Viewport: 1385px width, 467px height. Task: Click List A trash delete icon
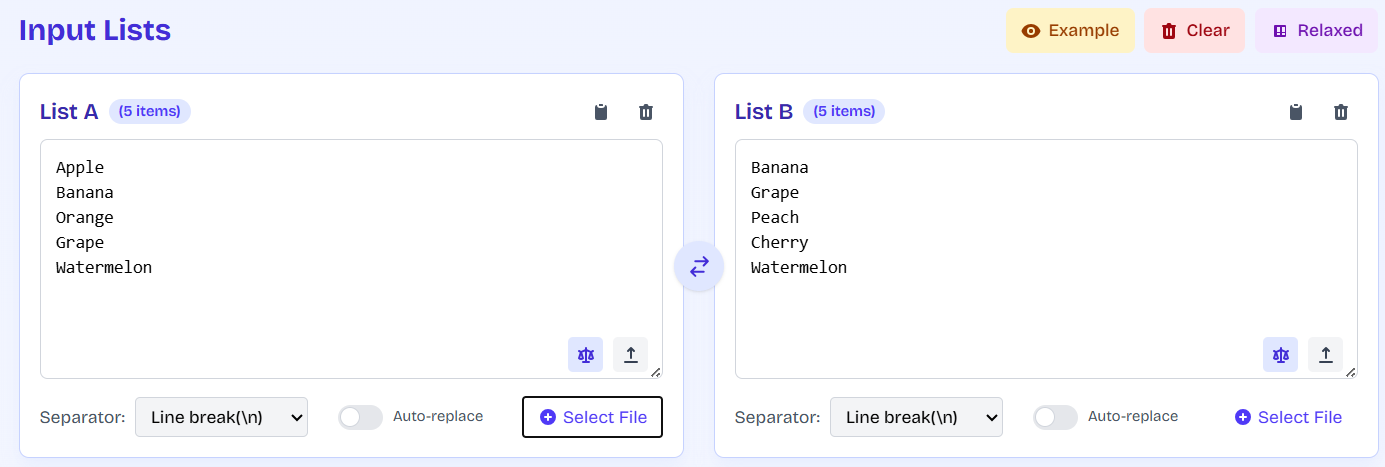tap(646, 112)
